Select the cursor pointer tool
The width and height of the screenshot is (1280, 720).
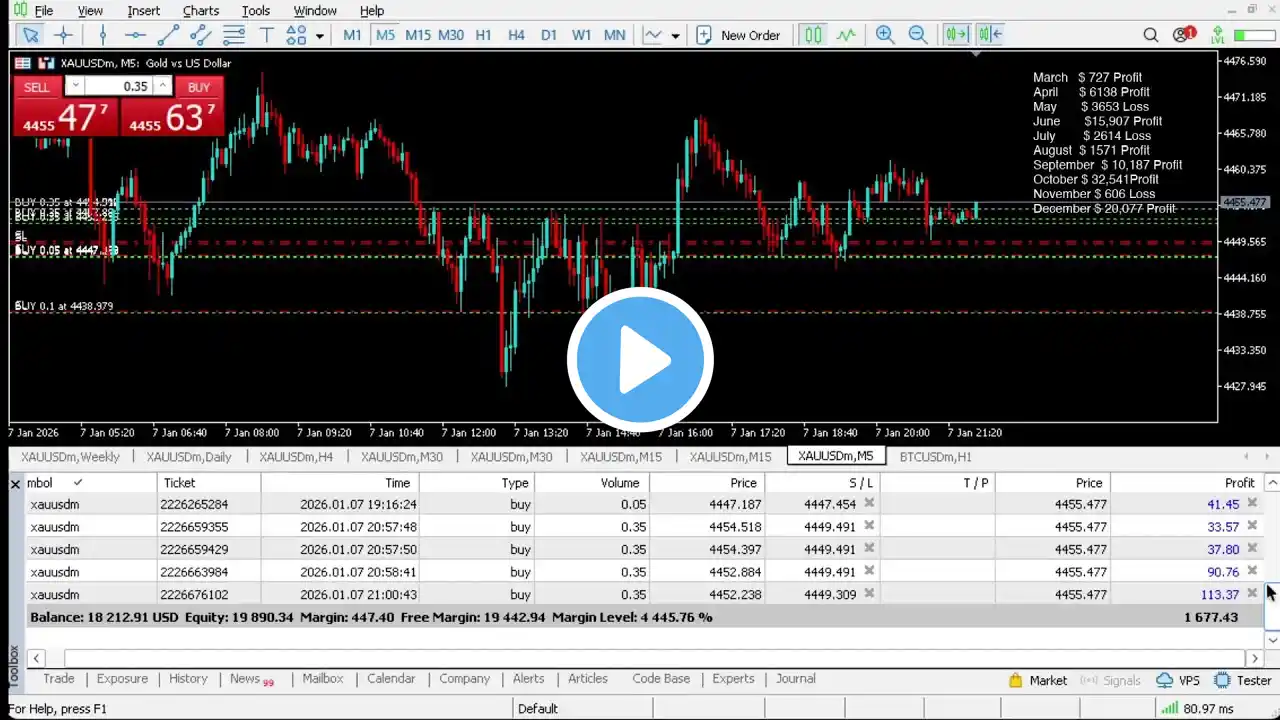coord(31,35)
